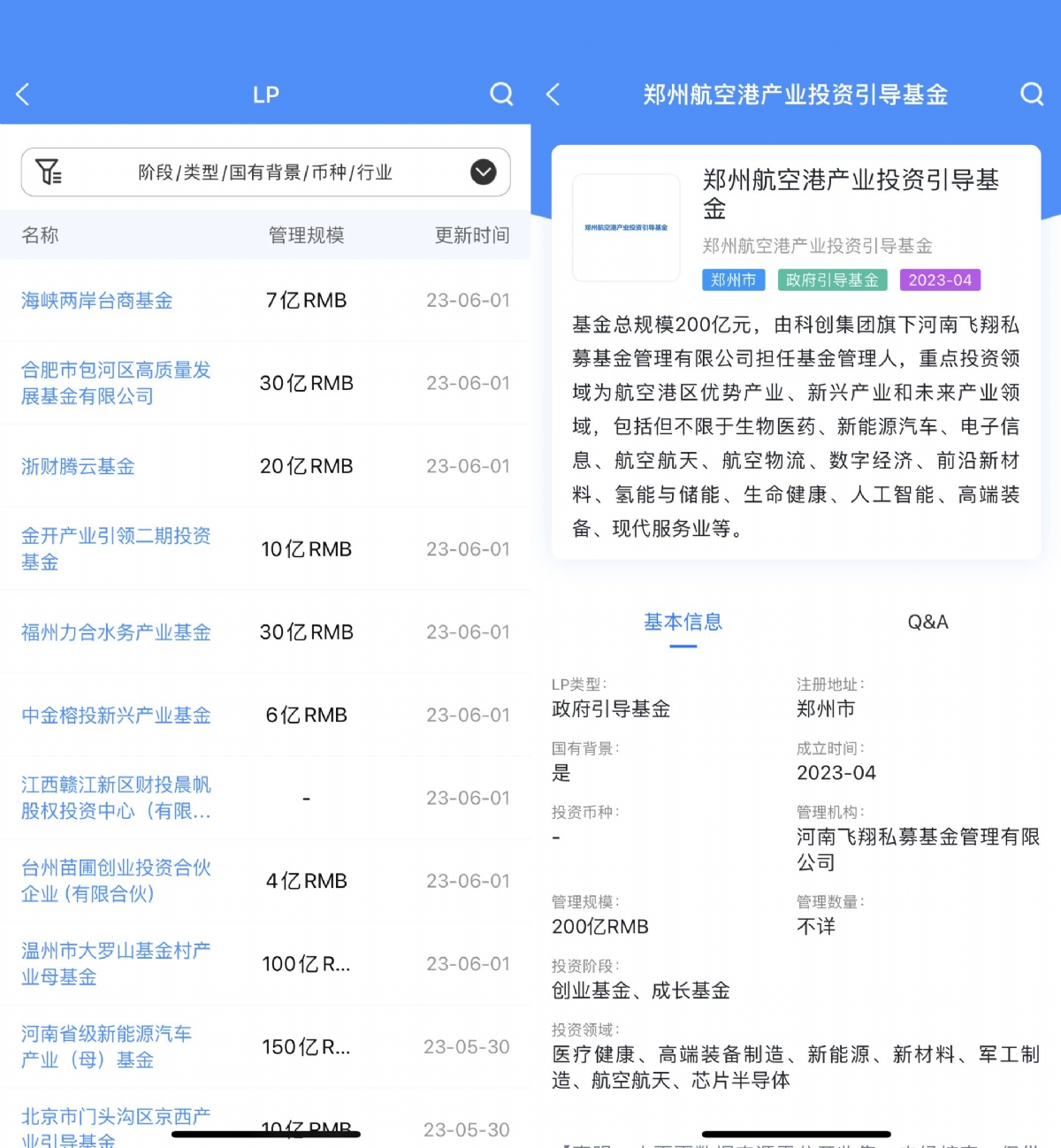Select the 政府引导基金 tag
This screenshot has height=1148, width=1061.
(831, 280)
